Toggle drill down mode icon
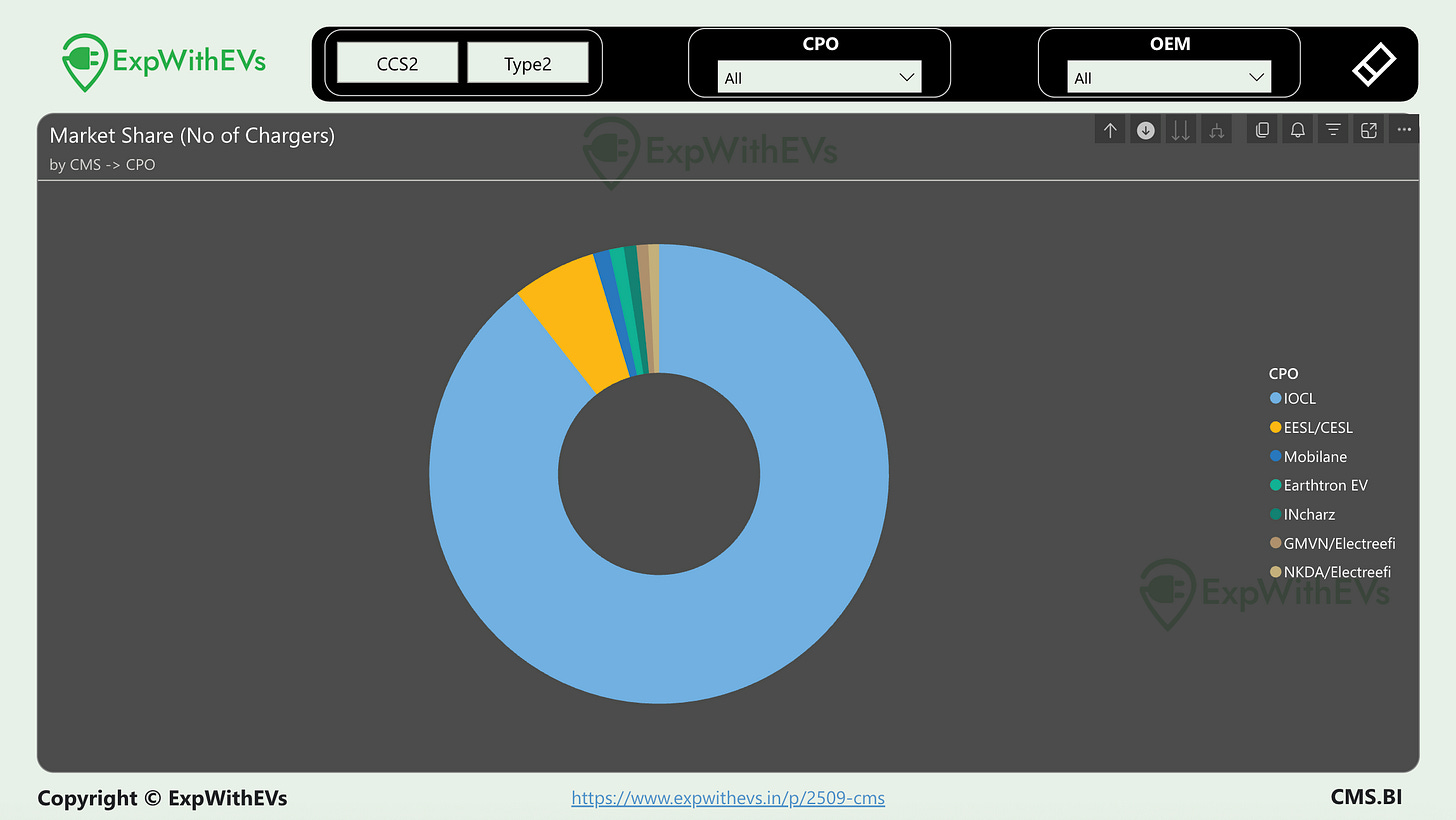The image size is (1456, 820). point(1146,130)
